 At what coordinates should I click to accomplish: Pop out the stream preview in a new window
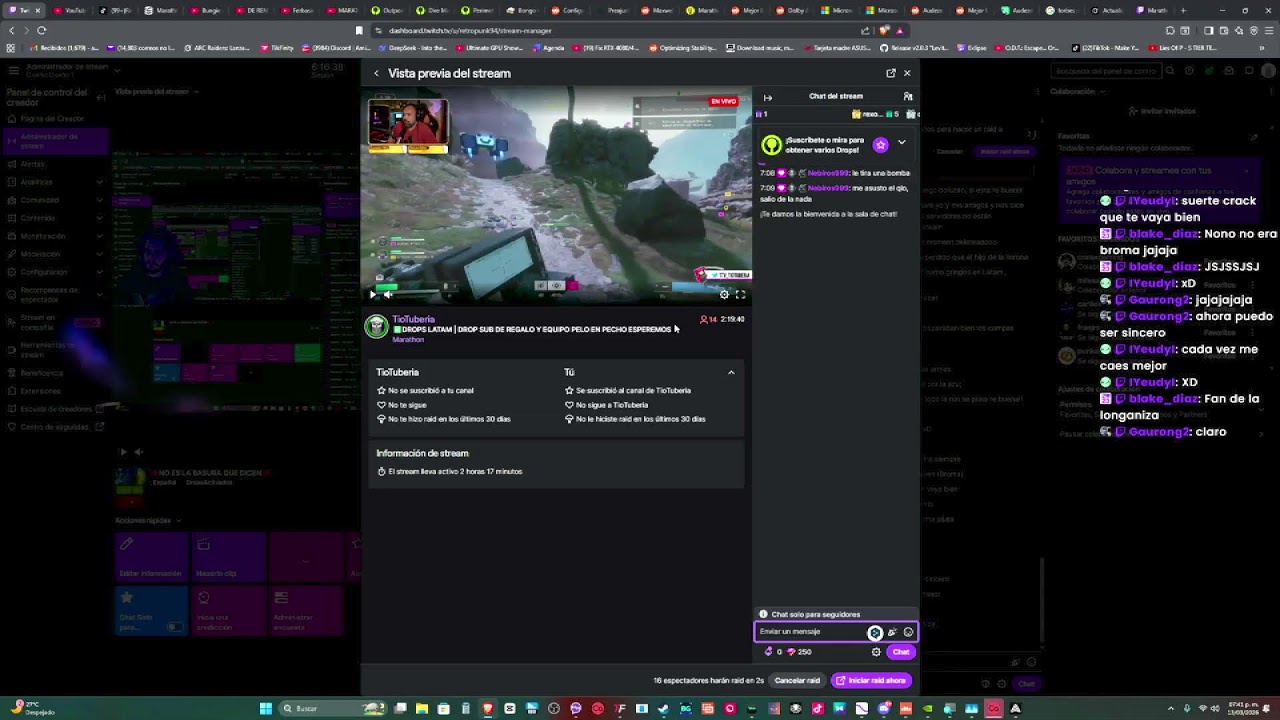point(891,73)
